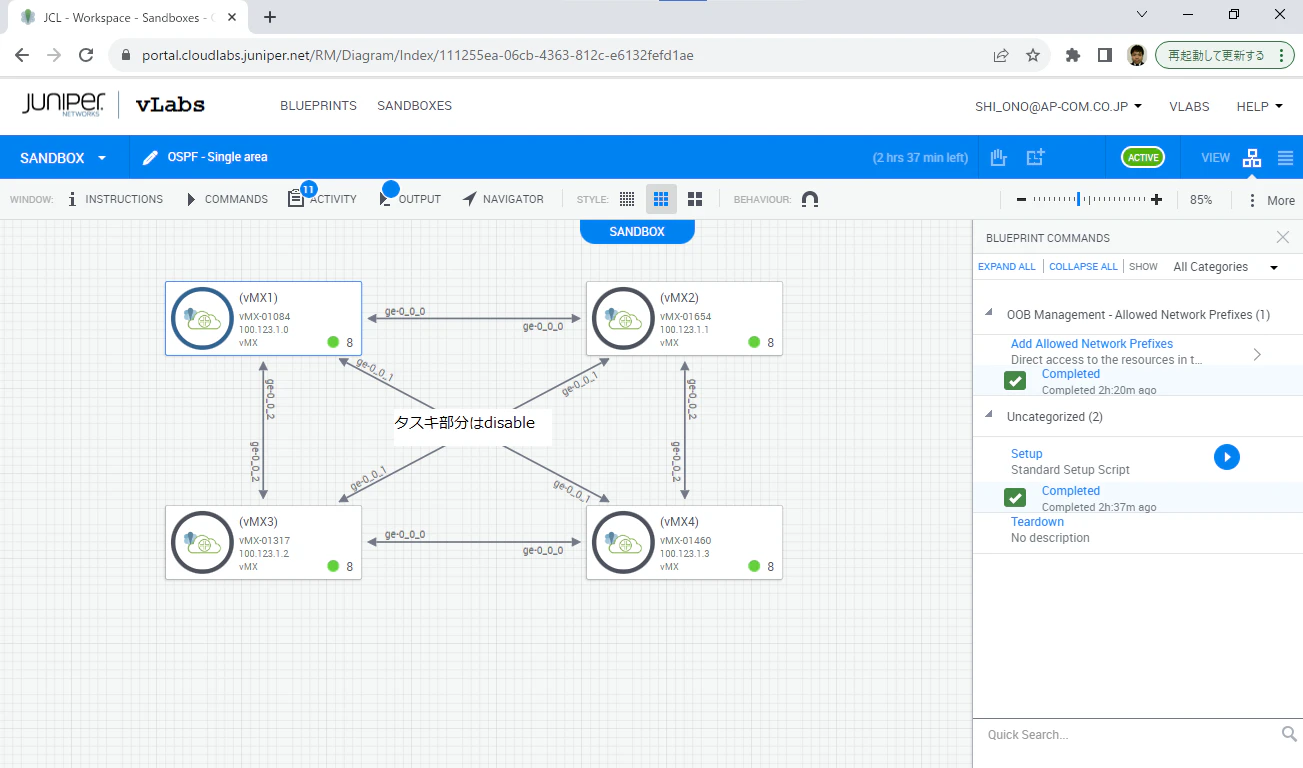1303x768 pixels.
Task: Click the vMX2 router icon
Action: [624, 319]
